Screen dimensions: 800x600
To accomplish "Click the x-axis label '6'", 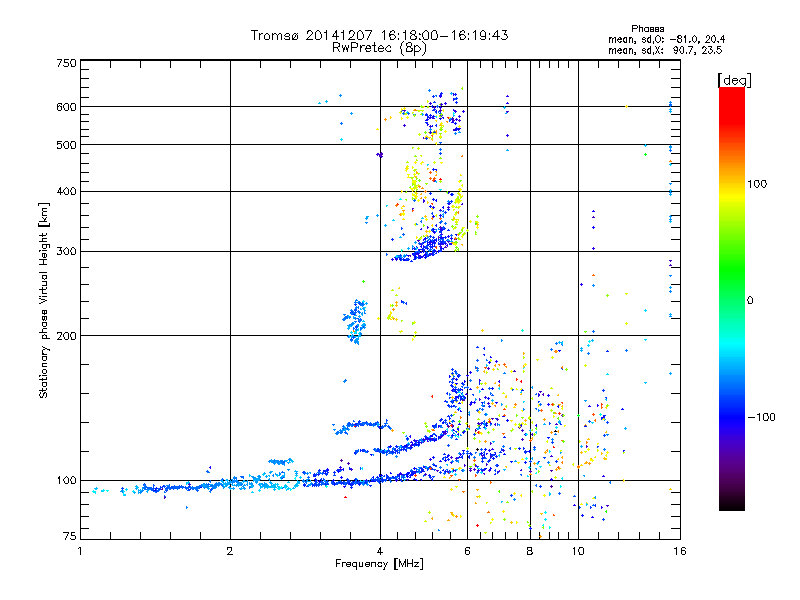I will (467, 551).
